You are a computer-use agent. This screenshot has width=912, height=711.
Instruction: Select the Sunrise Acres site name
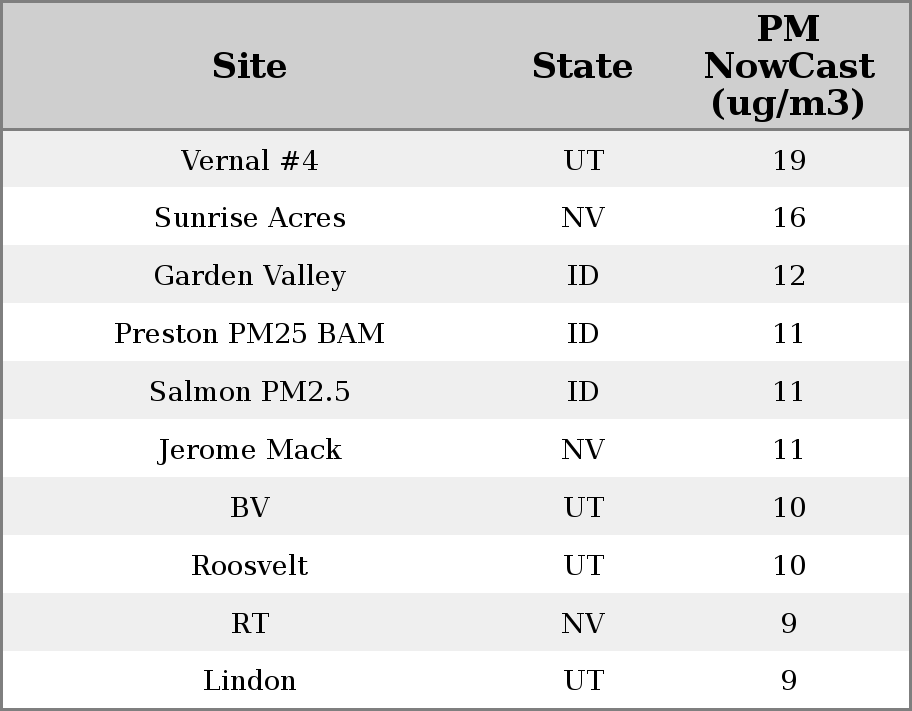[x=250, y=218]
